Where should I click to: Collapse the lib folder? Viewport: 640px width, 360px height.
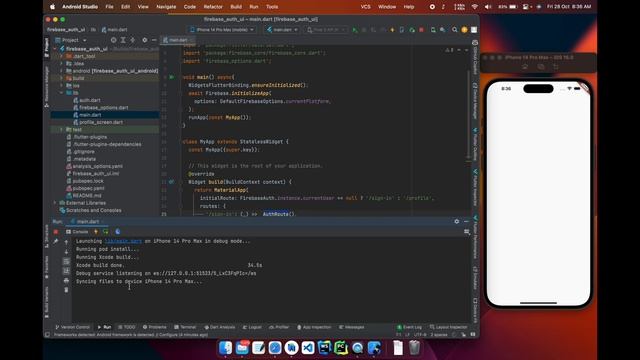click(x=62, y=93)
